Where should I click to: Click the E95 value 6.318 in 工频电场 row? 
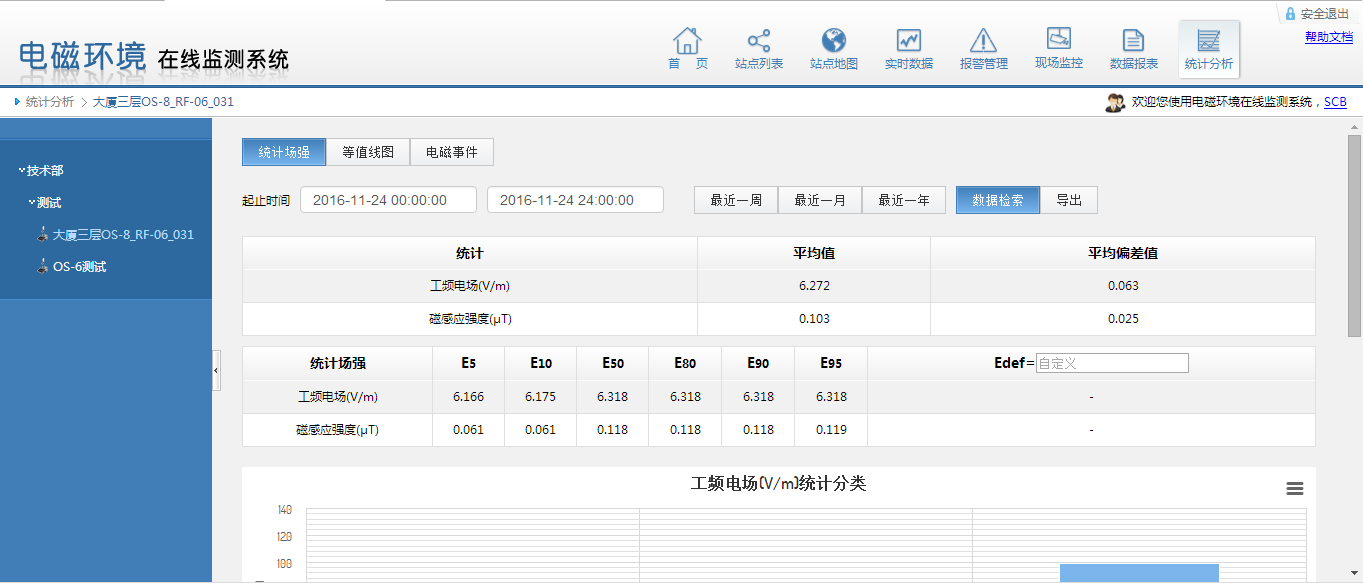coord(831,397)
